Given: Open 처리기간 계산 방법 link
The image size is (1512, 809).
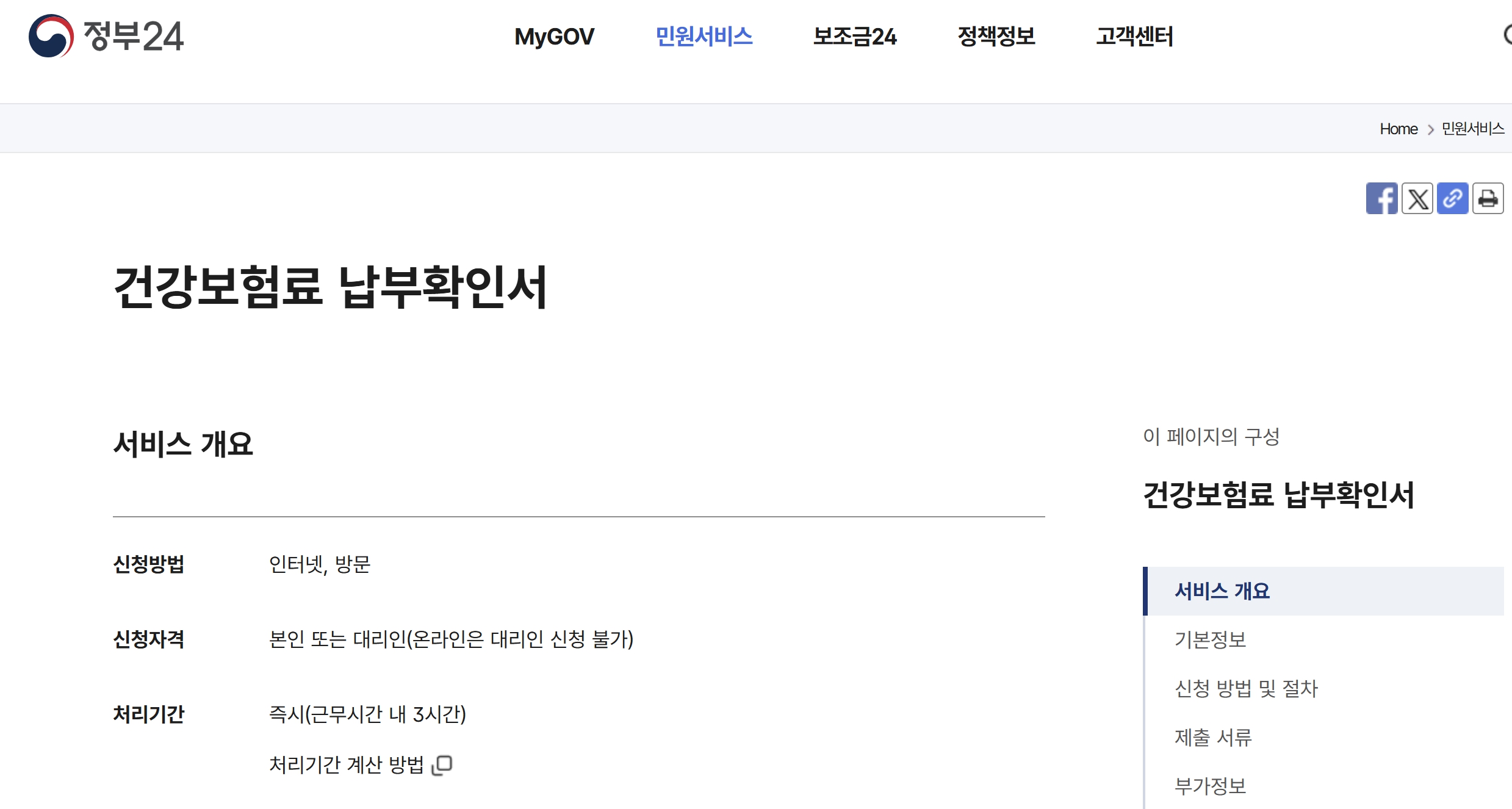Looking at the screenshot, I should coord(347,764).
